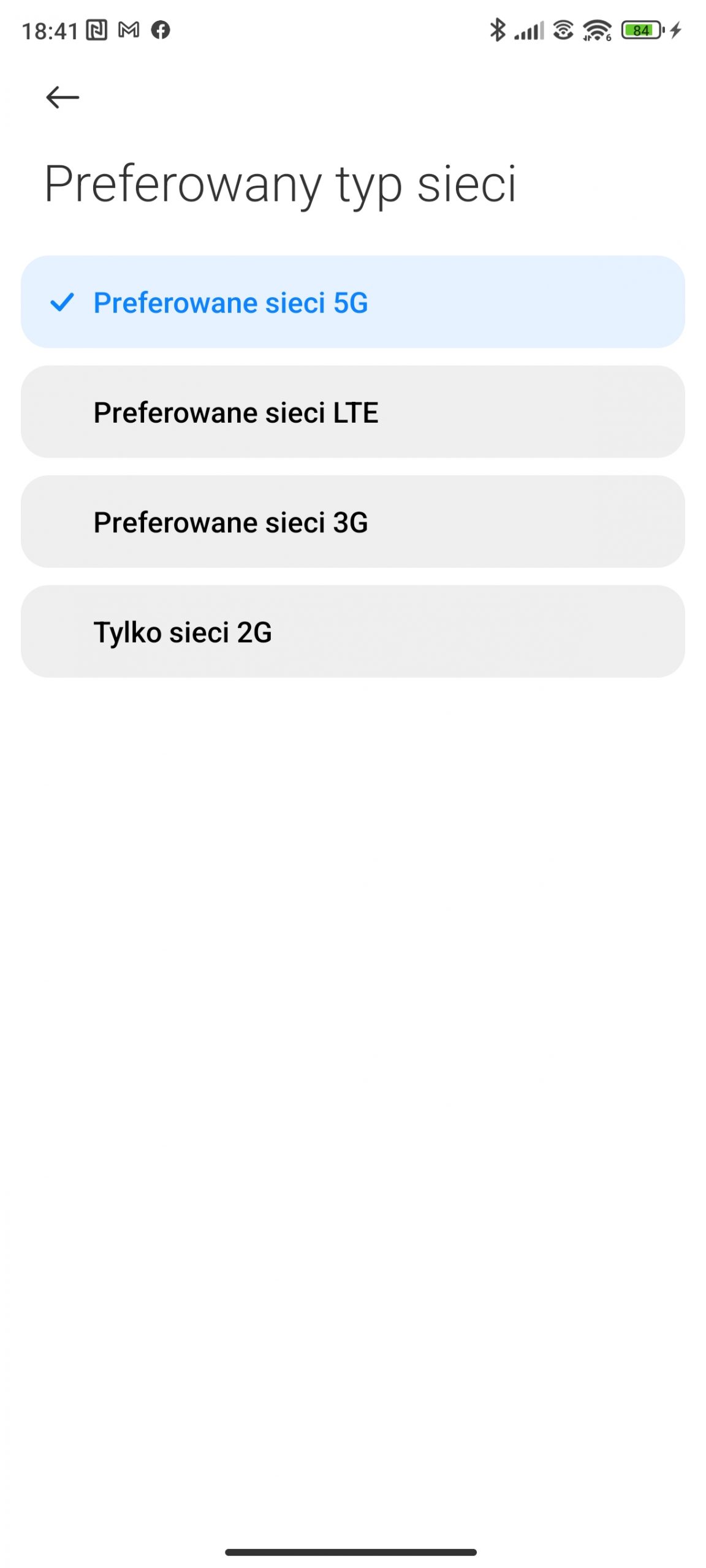Tap the 84 battery percentage number
Image resolution: width=706 pixels, height=1568 pixels.
(x=641, y=30)
